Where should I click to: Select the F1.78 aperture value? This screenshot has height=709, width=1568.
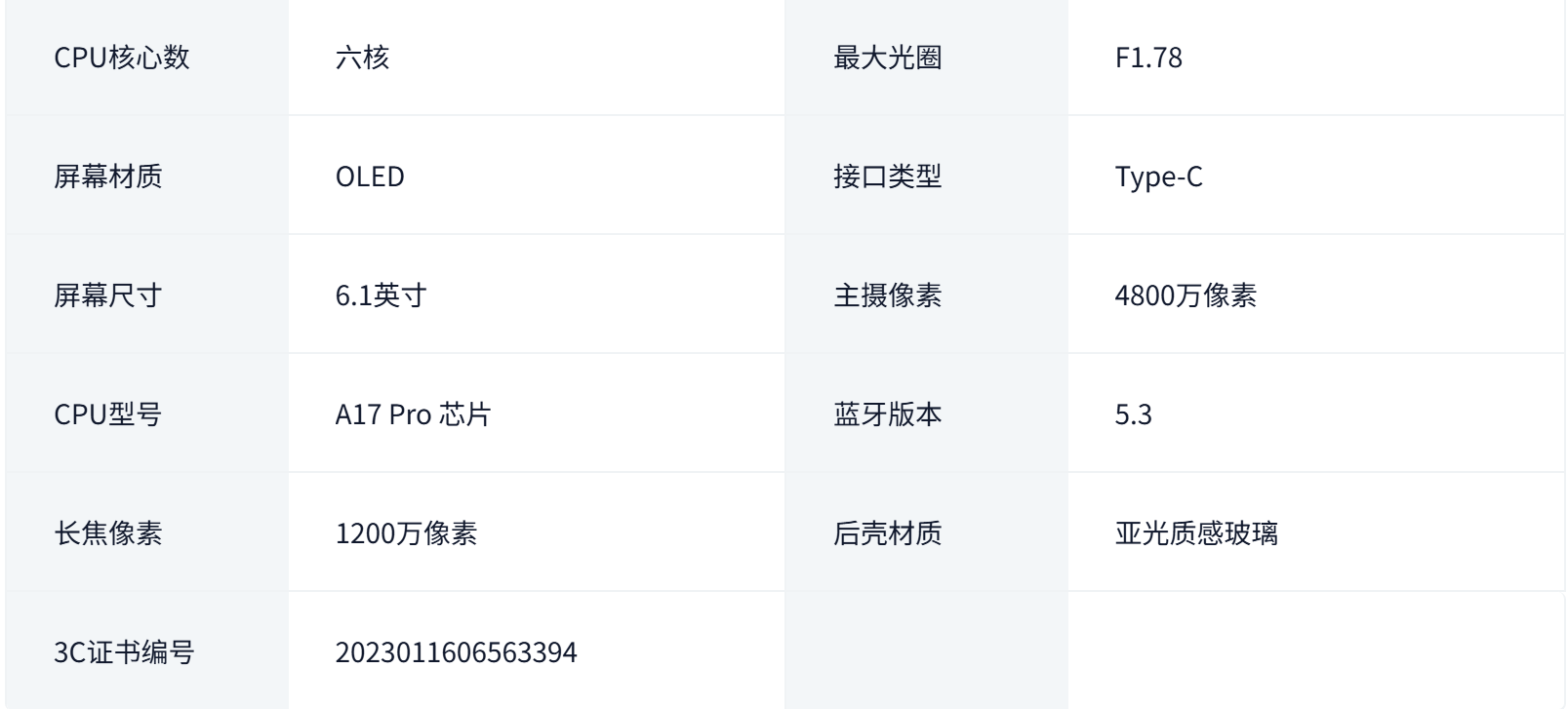pyautogui.click(x=1148, y=58)
